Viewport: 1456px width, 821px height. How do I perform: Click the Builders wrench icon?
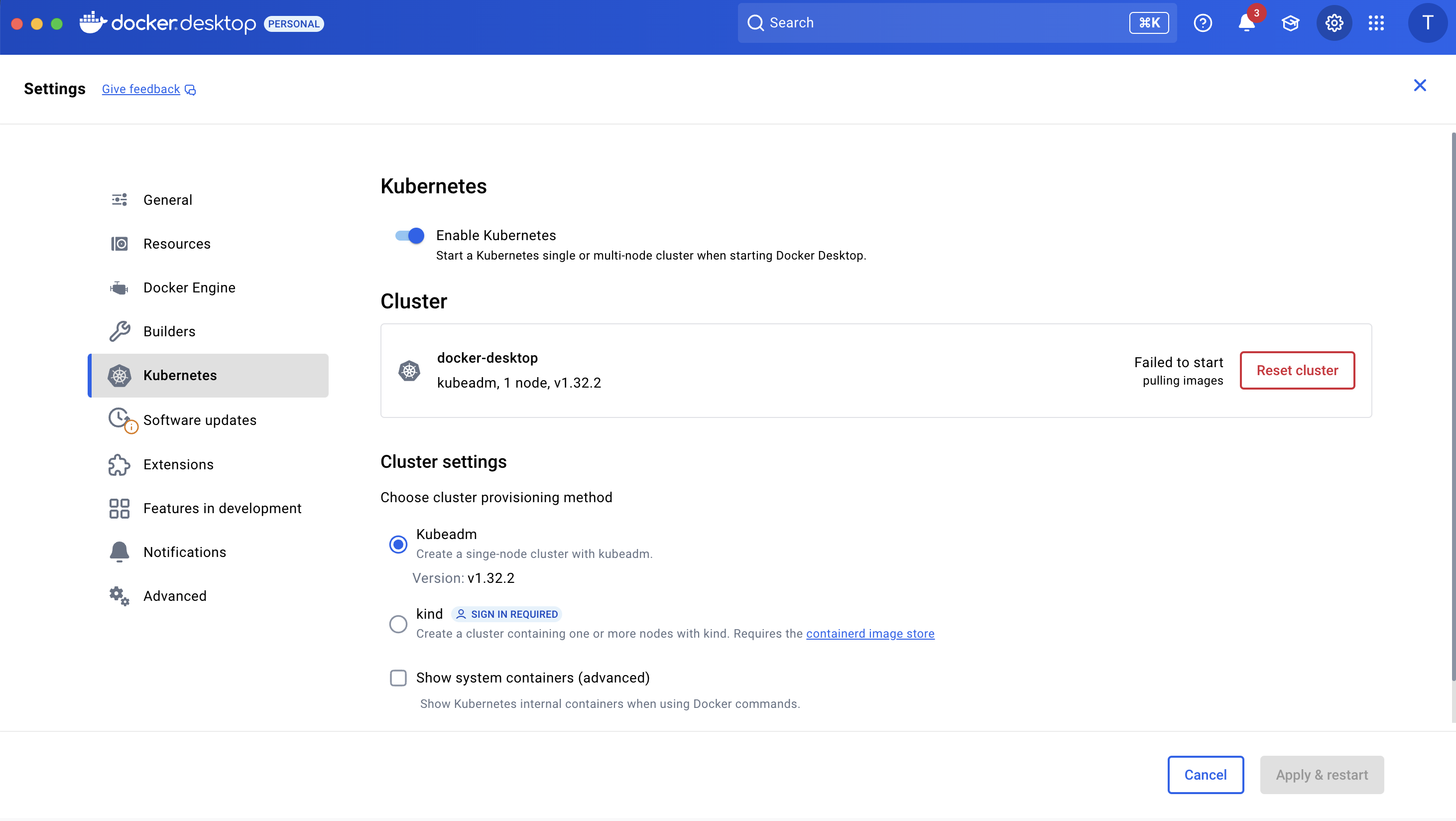coord(120,331)
